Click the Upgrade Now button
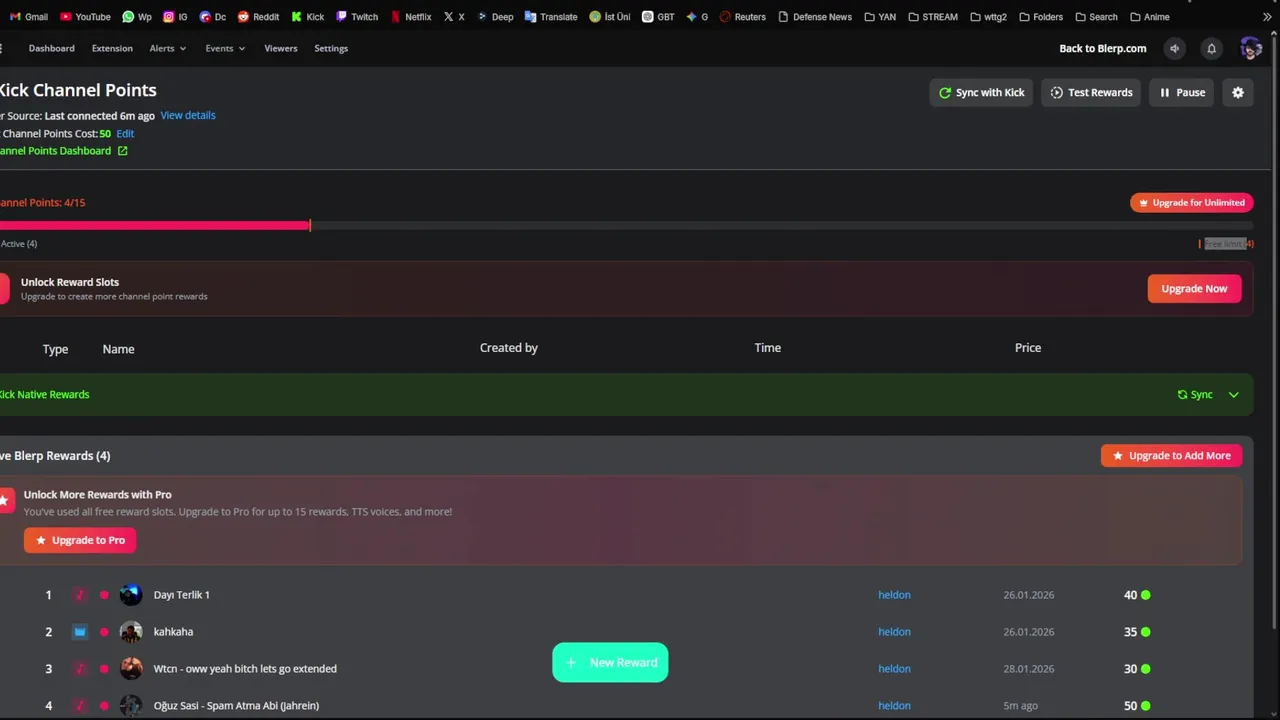Screen dimensions: 1280x720 click(x=1194, y=288)
